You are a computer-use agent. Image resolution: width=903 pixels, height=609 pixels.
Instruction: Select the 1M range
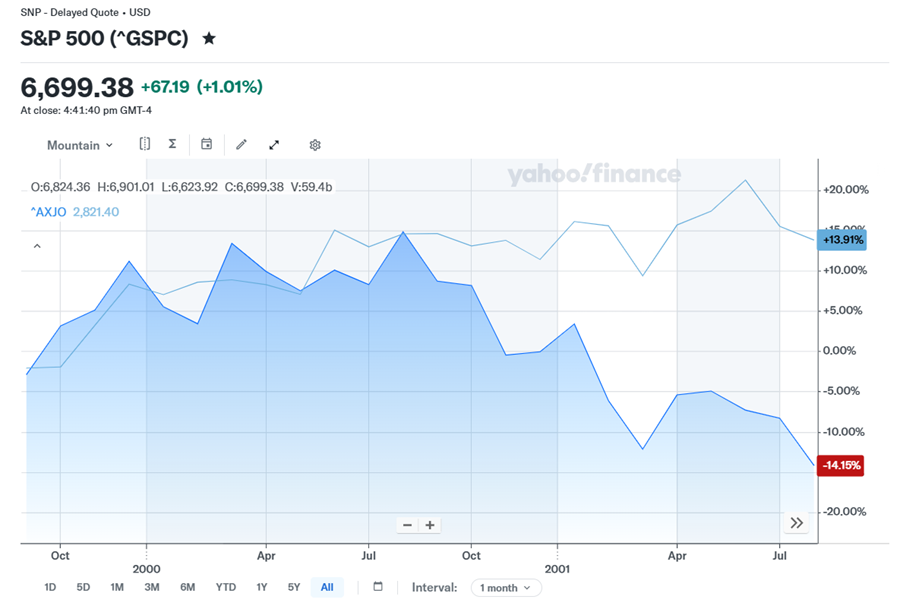[x=117, y=587]
